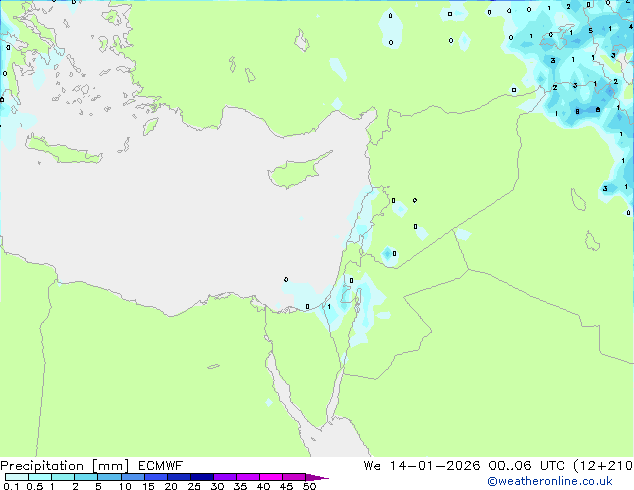634x490 pixels.
Task: Click the 40–45 mm magenta legend swatch
Action: pyautogui.click(x=271, y=477)
